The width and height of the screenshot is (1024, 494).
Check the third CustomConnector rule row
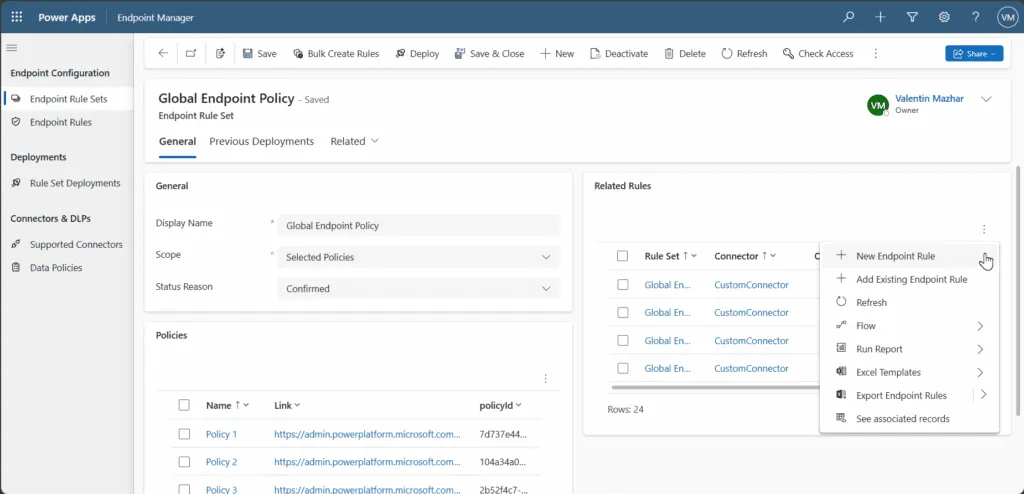coord(622,340)
